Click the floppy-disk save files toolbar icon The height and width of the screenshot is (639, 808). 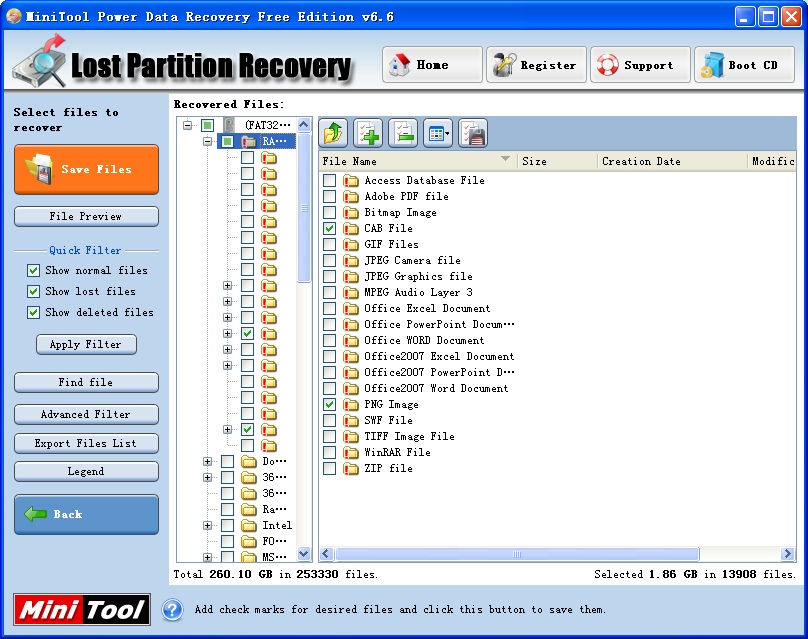tap(473, 133)
